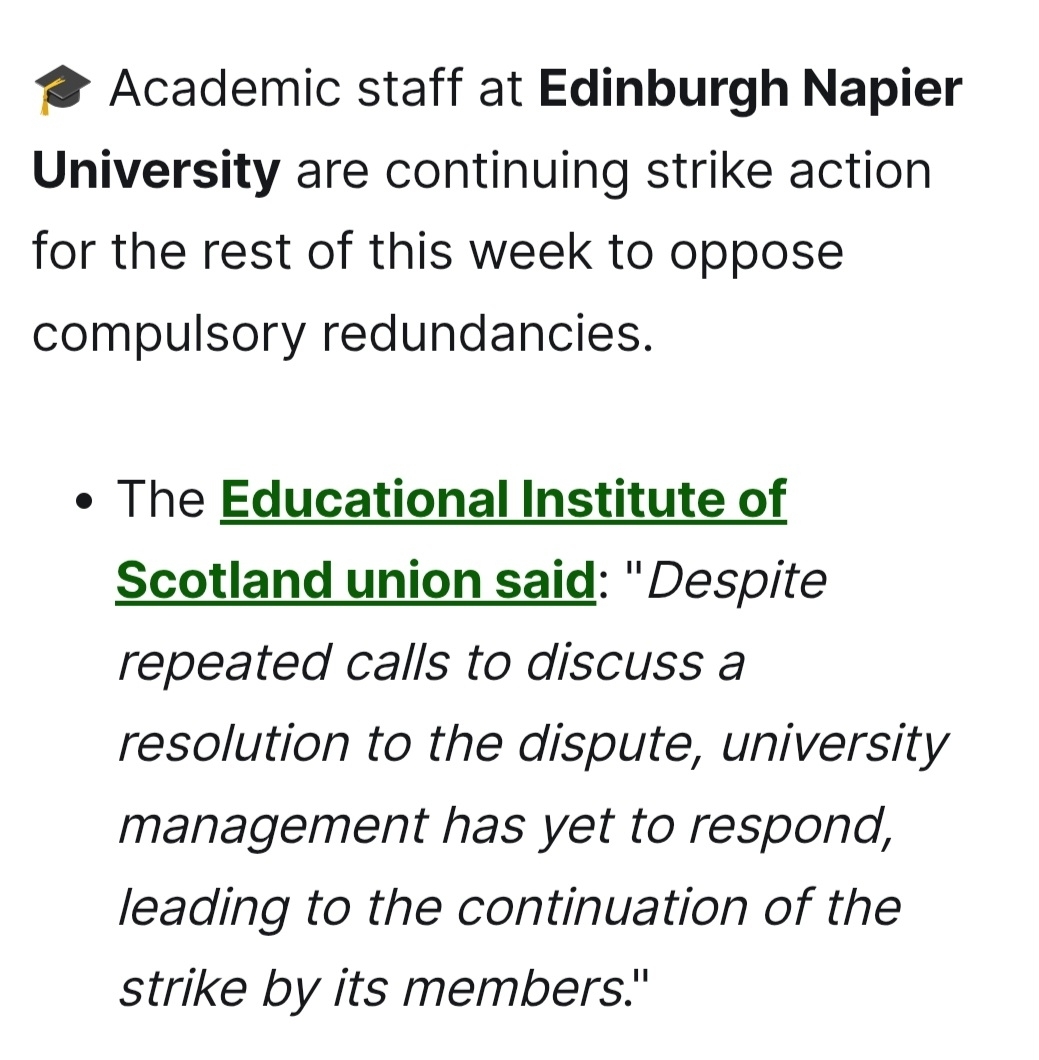
Task: Click the bold "Edinburgh Napier" text
Action: coord(750,89)
